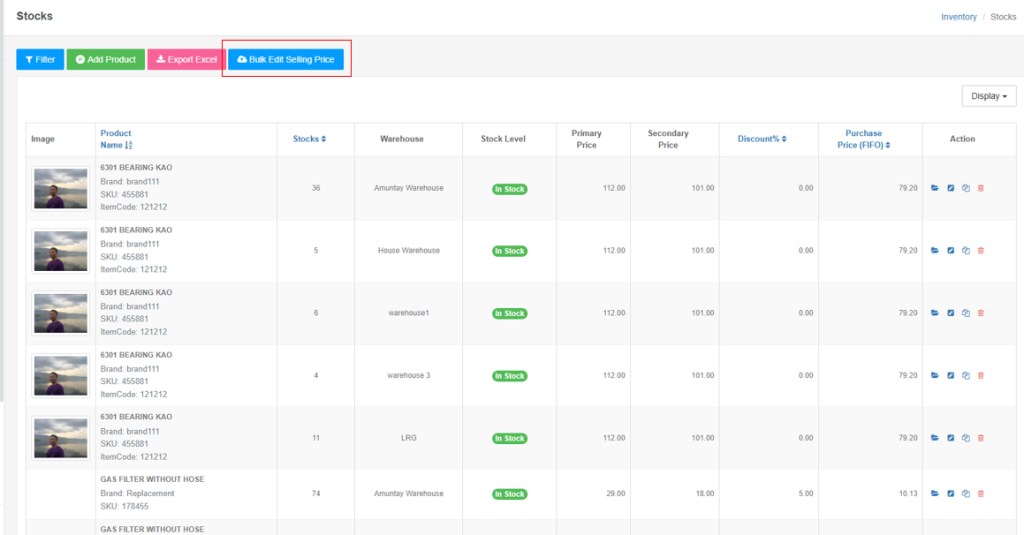
Task: Open folder icon for Amuntay Warehouse bearing row
Action: (x=935, y=188)
